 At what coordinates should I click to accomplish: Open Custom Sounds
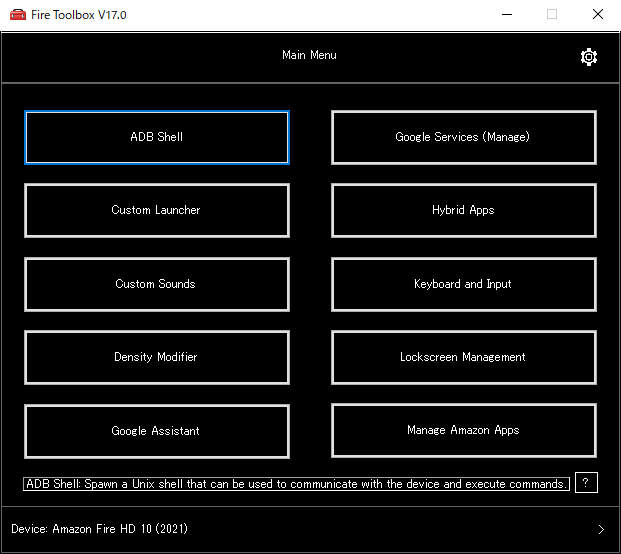[157, 284]
